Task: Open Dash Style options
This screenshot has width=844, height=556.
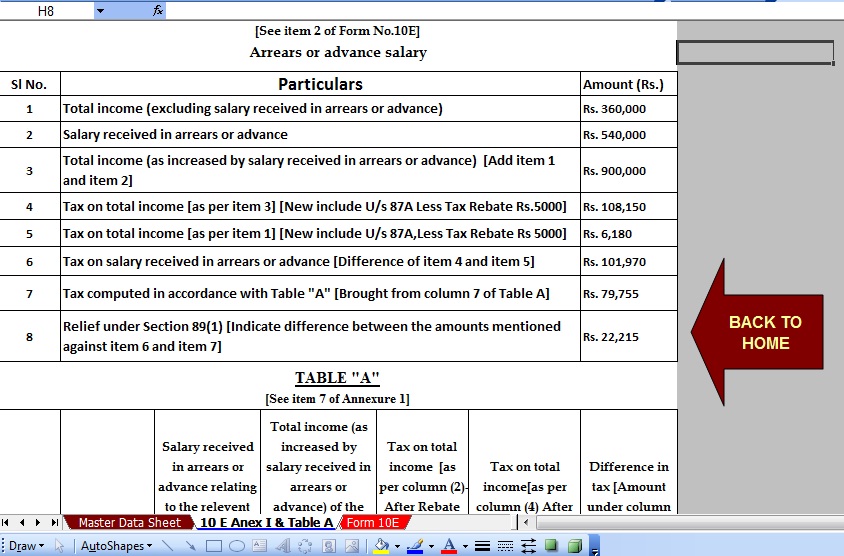Action: (505, 546)
